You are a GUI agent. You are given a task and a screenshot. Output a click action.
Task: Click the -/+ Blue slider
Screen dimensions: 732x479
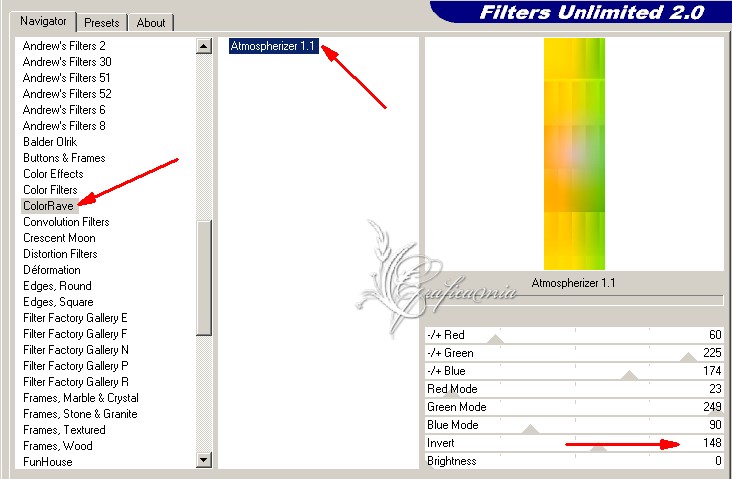[x=574, y=371]
